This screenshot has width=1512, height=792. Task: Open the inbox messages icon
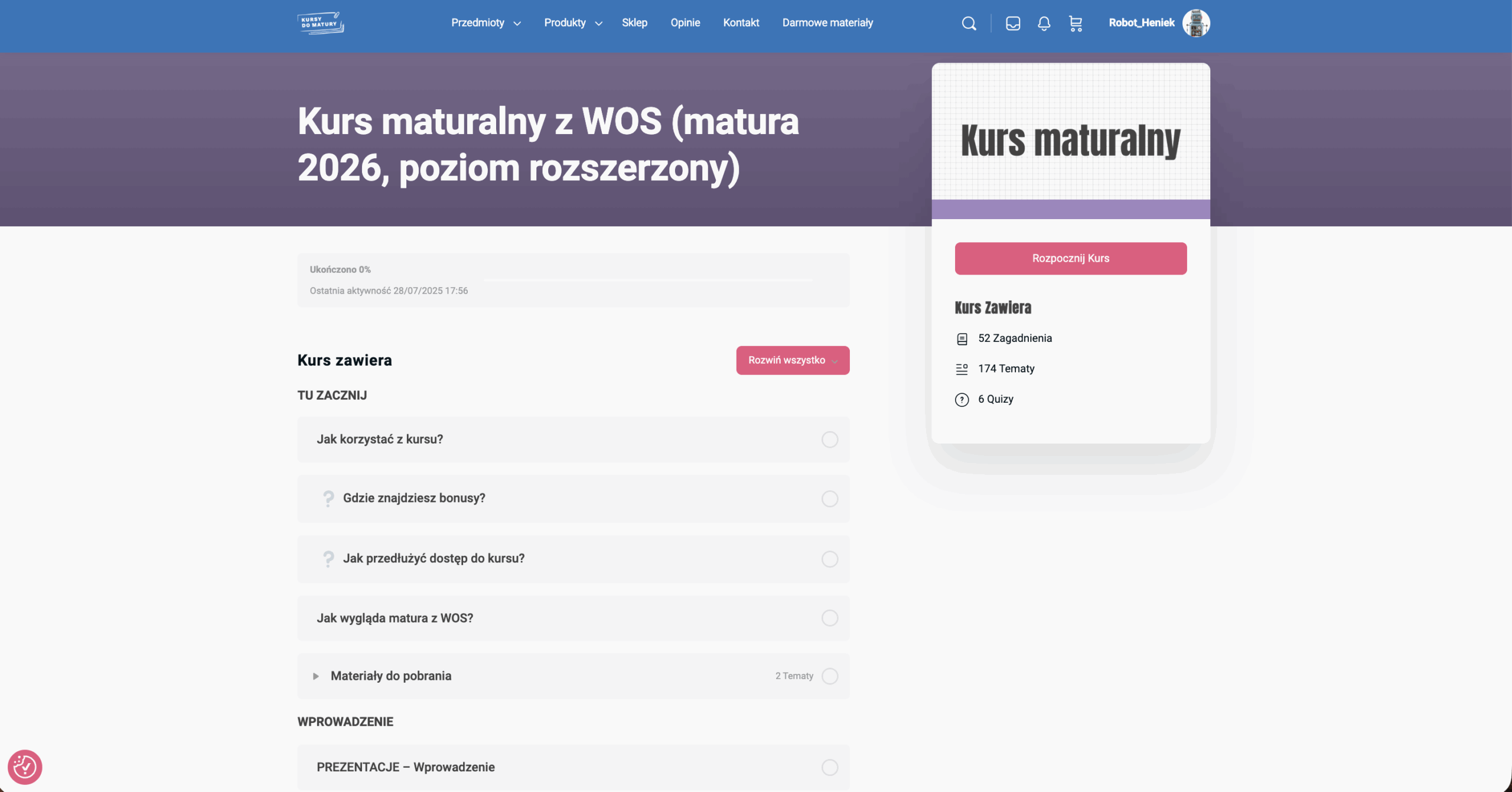point(1013,24)
